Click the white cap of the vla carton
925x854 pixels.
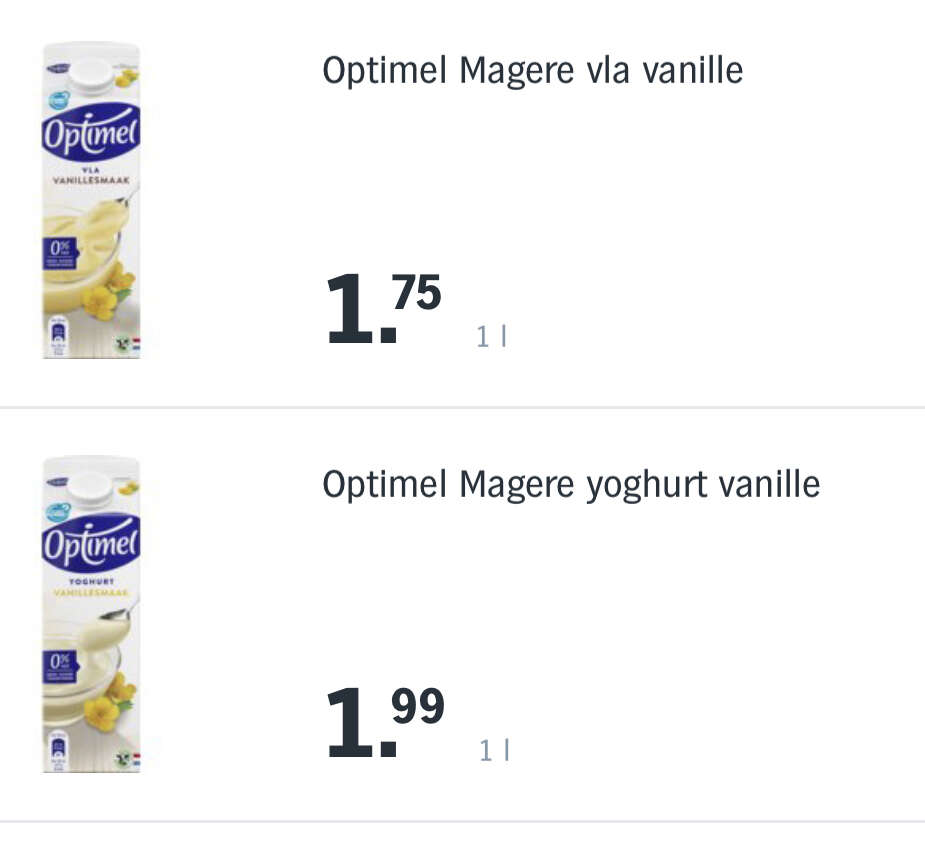pos(91,73)
